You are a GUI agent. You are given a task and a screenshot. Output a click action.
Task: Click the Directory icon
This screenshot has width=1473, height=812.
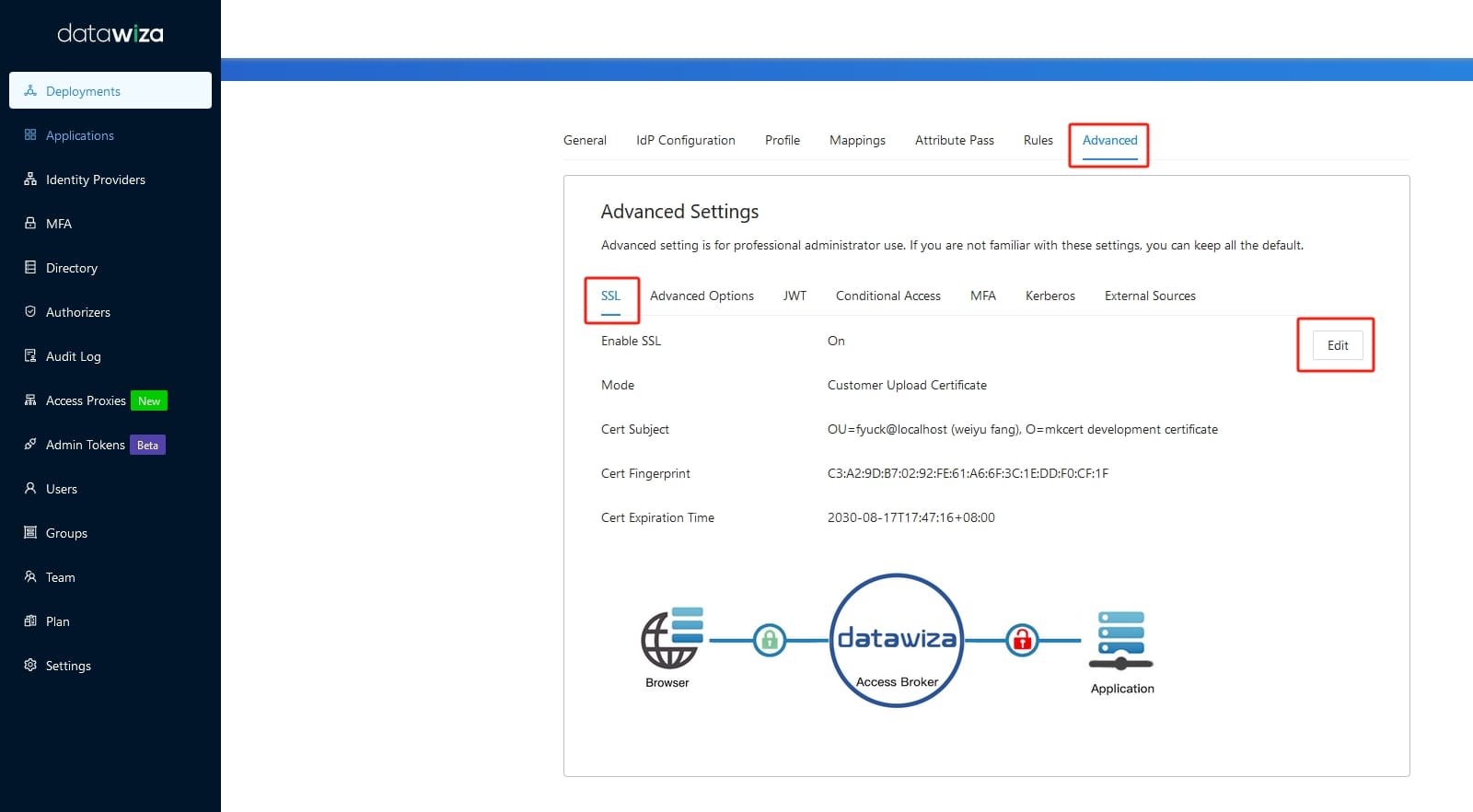pos(30,267)
